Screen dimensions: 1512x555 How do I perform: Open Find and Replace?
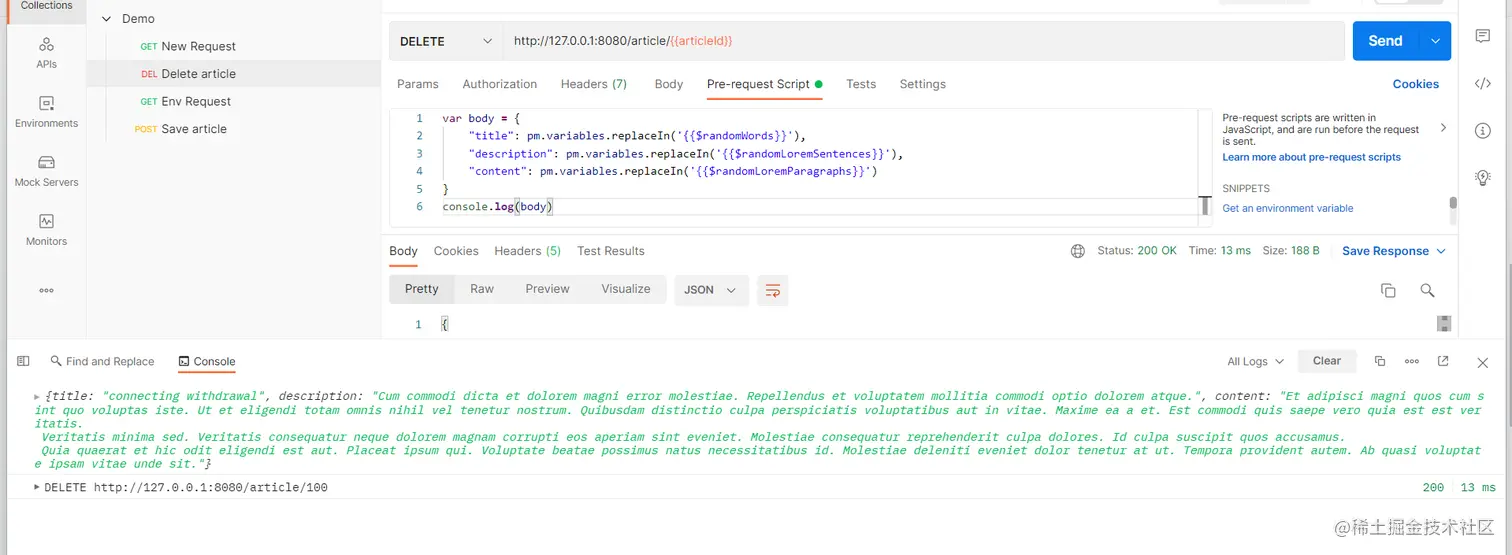(101, 362)
